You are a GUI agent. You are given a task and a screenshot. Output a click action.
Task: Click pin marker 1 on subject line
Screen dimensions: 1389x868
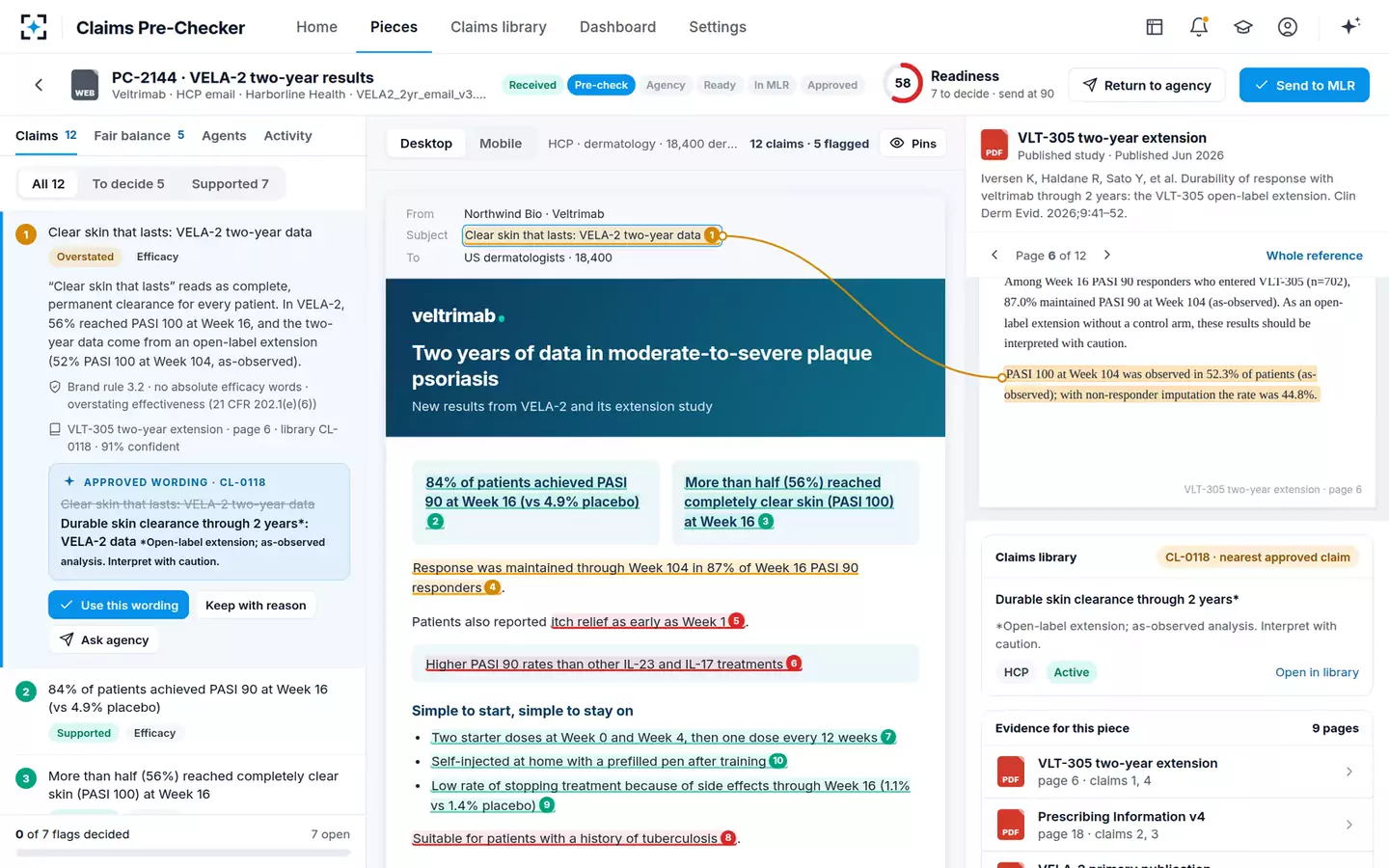click(712, 235)
